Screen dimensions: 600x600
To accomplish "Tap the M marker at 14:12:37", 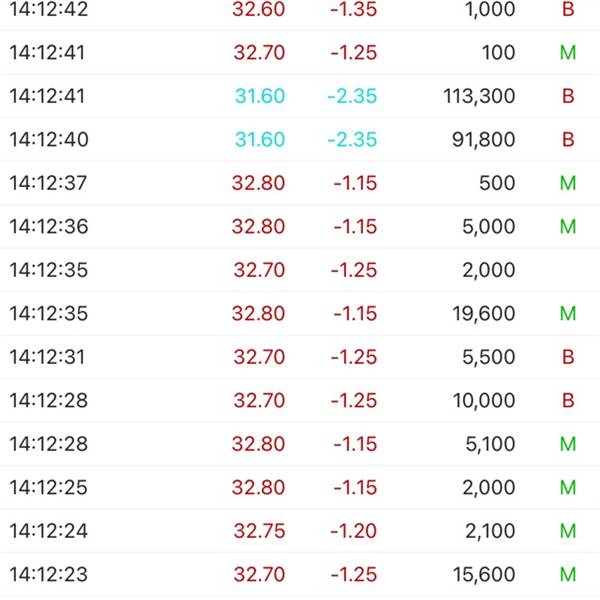I will [568, 183].
